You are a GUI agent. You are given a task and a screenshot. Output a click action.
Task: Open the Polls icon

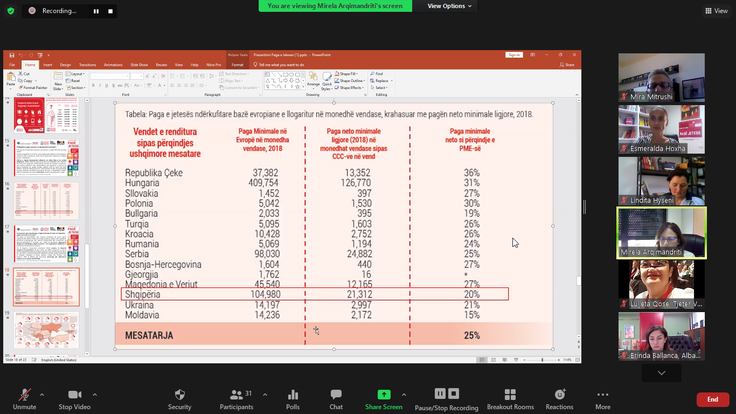292,395
